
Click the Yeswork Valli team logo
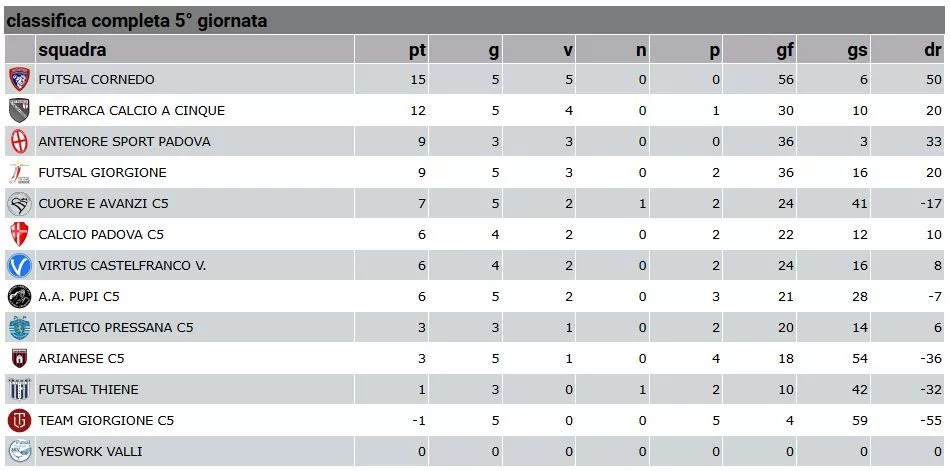tap(19, 451)
